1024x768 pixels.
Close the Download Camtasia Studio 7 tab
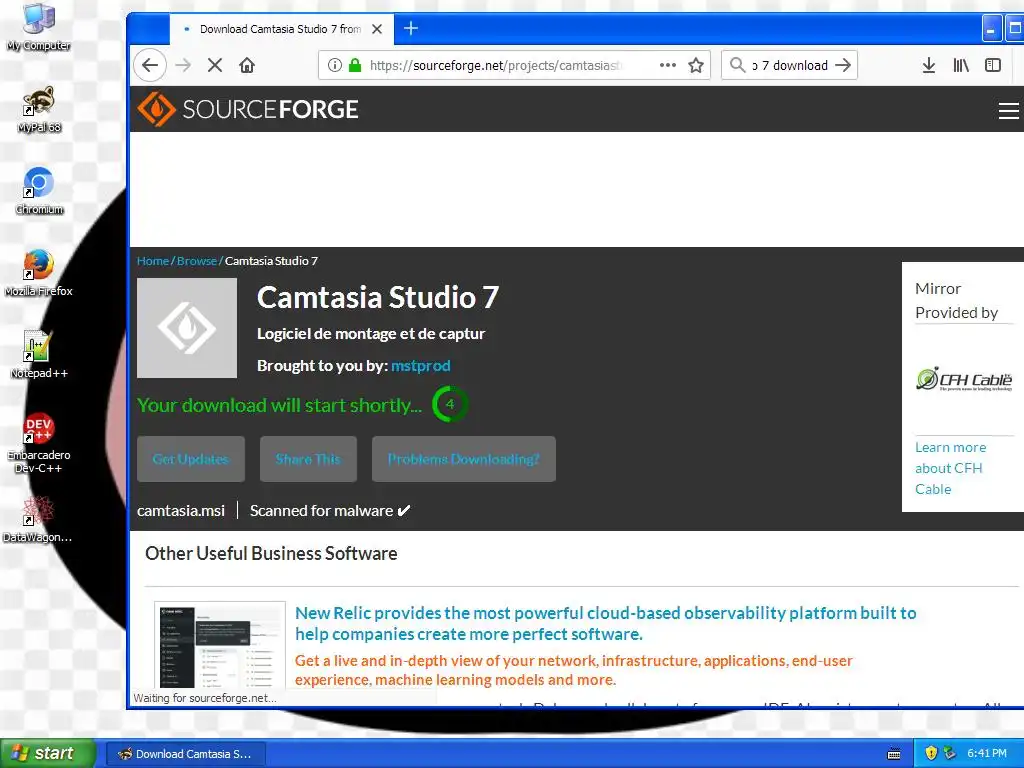tap(377, 29)
